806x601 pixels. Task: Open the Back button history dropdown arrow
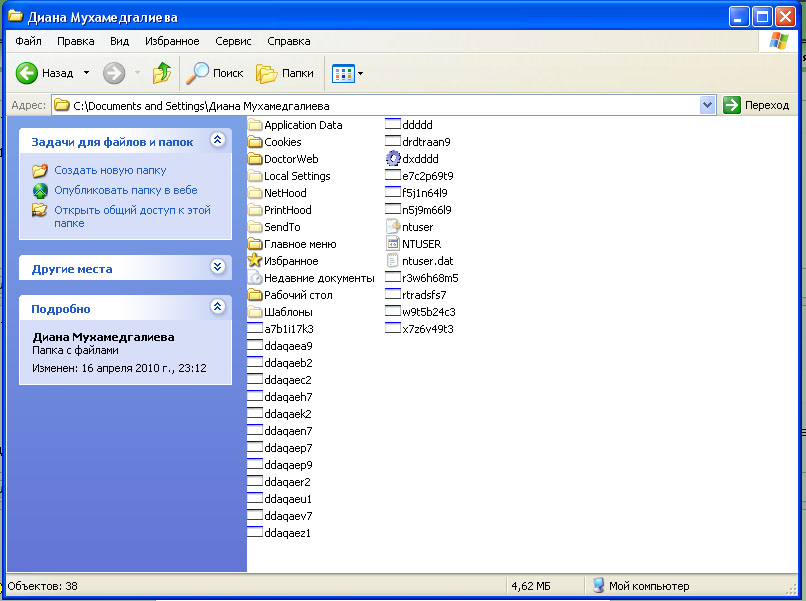click(x=86, y=73)
